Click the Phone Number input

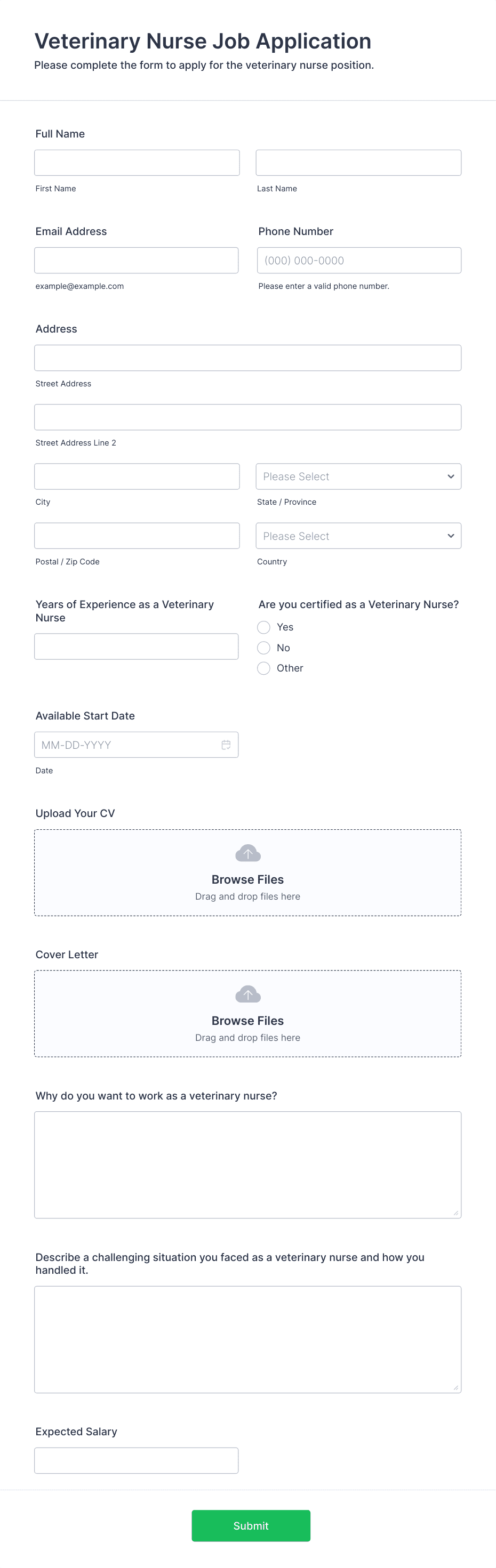point(359,261)
